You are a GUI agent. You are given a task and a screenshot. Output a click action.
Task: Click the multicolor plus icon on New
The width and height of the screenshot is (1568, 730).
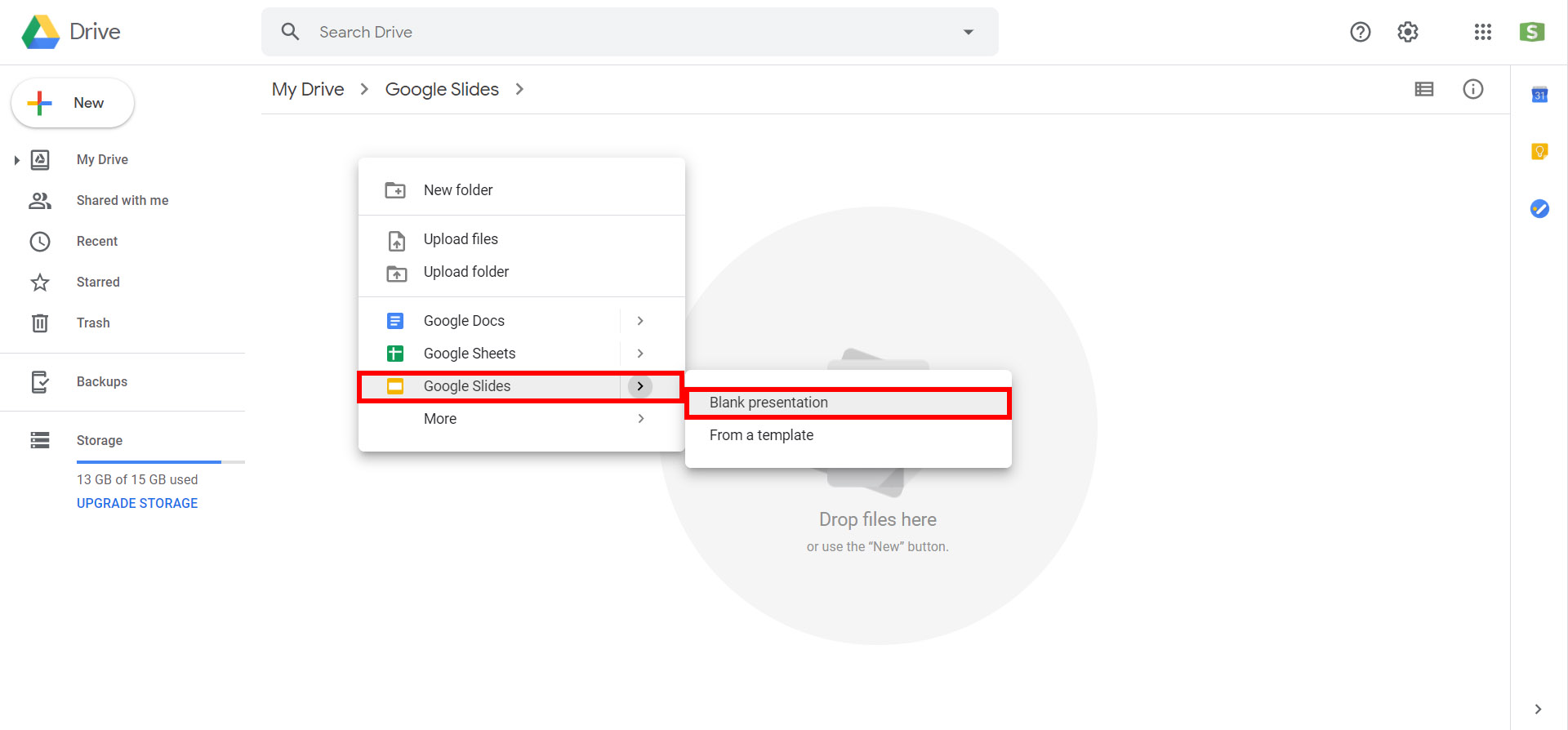click(39, 103)
